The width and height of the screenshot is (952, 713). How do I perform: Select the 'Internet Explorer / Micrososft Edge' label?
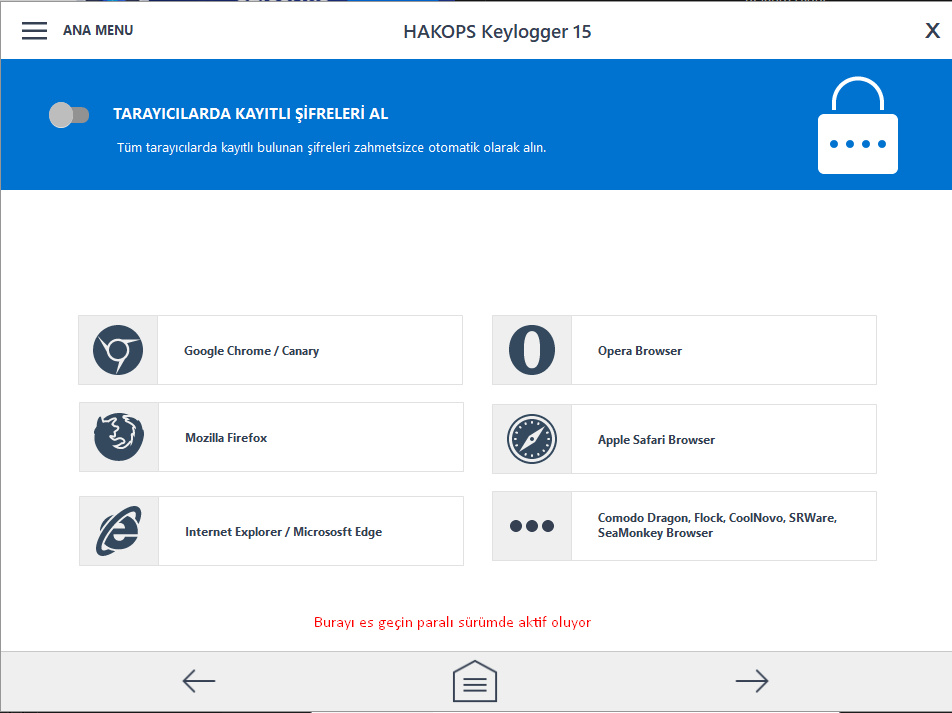(283, 532)
